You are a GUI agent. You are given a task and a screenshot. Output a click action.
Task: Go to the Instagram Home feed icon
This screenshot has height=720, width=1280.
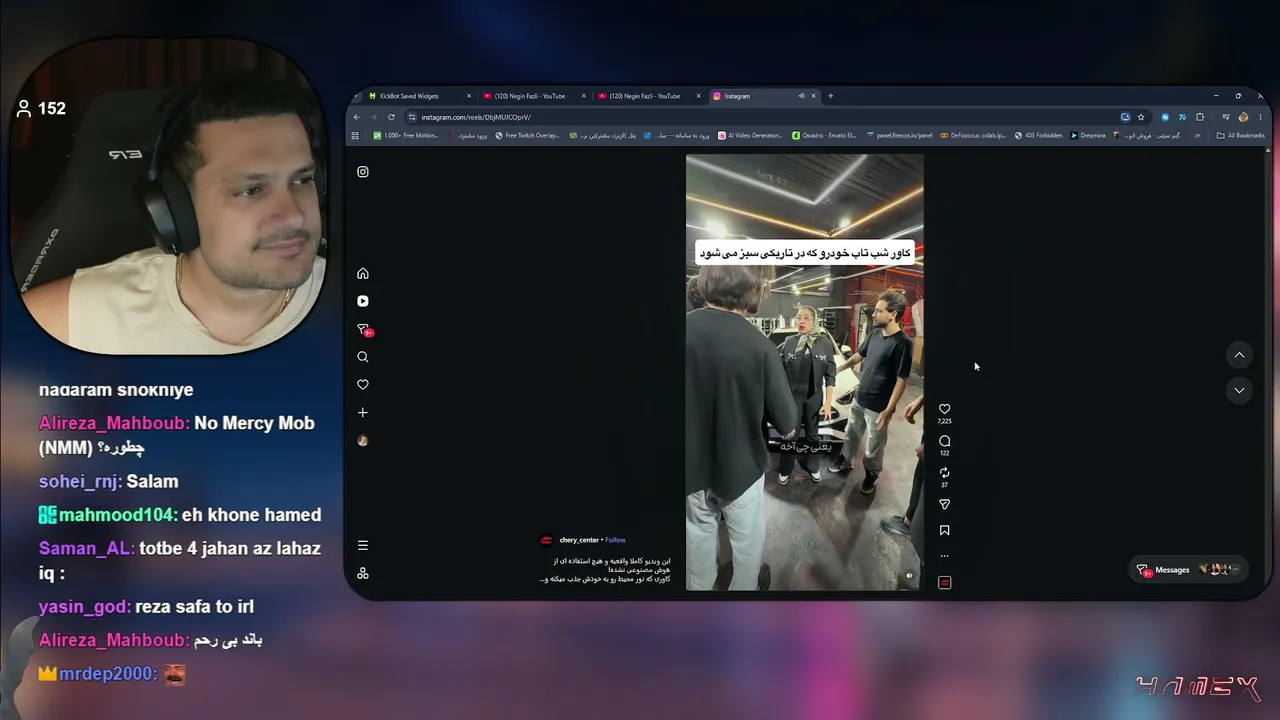pos(363,273)
